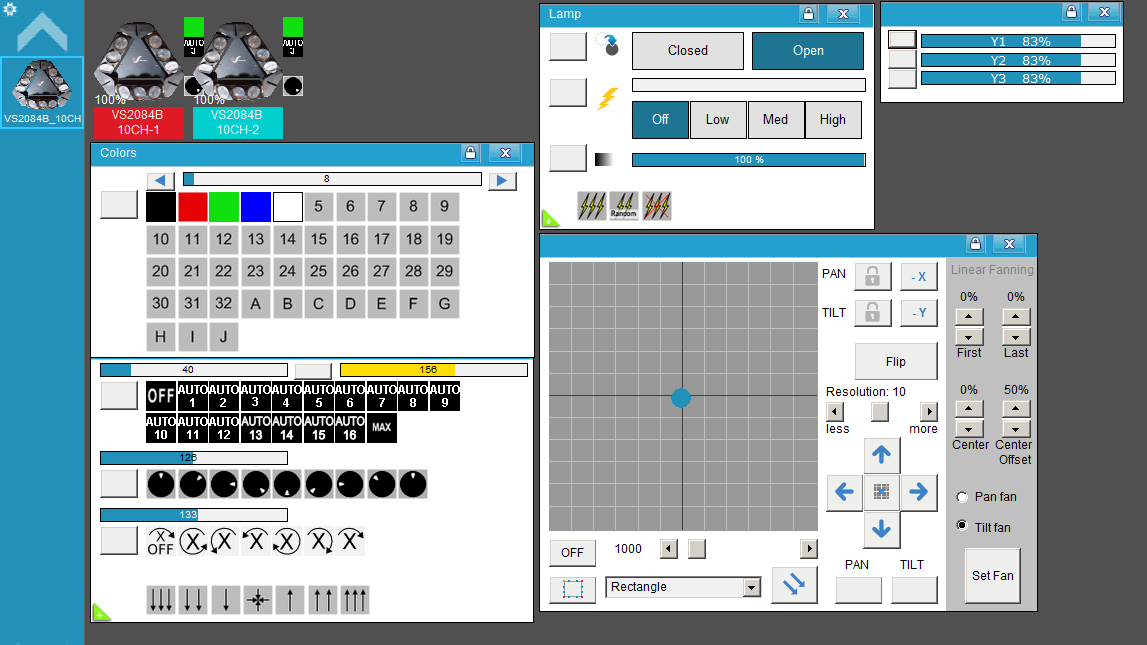Click the center position grid icon

pyautogui.click(x=881, y=492)
